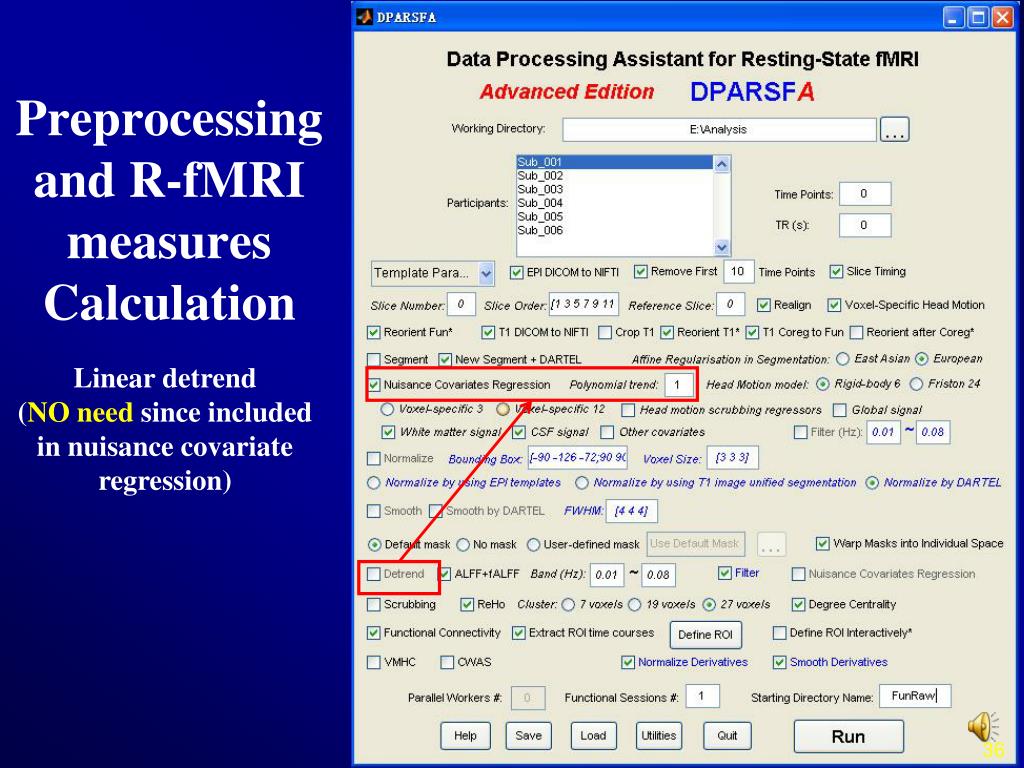Select Rigid-body 6 head motion model
The image size is (1024, 768).
click(x=823, y=384)
